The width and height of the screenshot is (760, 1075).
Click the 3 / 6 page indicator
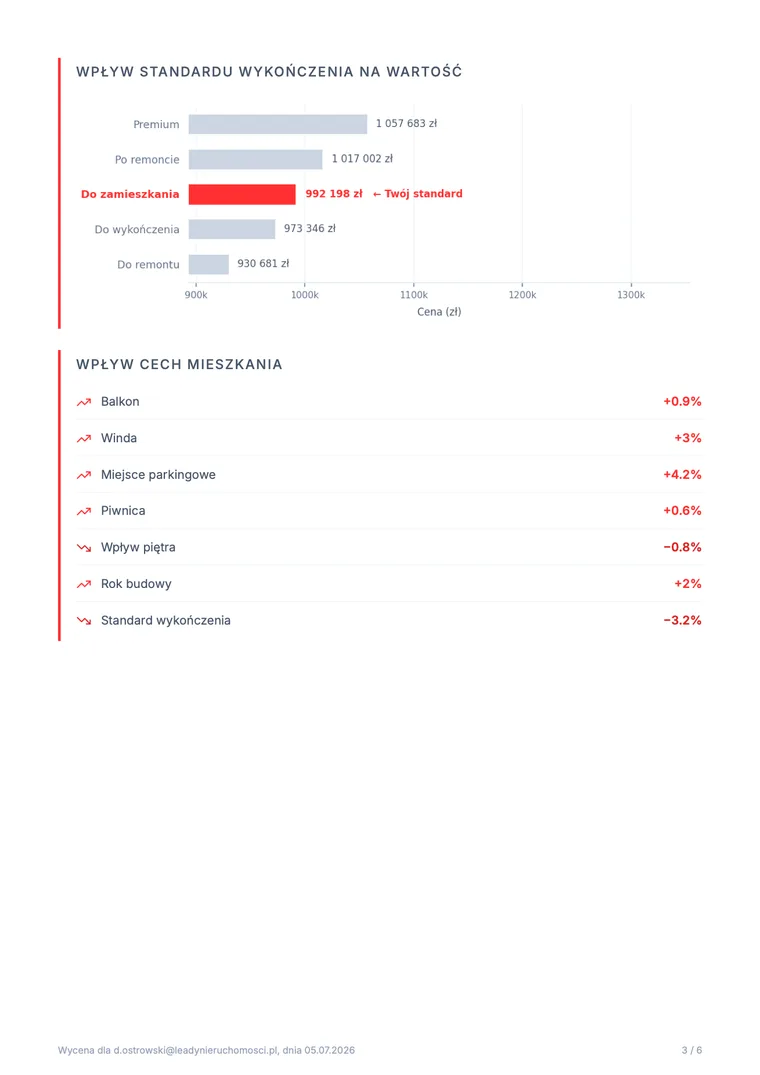(x=691, y=1050)
